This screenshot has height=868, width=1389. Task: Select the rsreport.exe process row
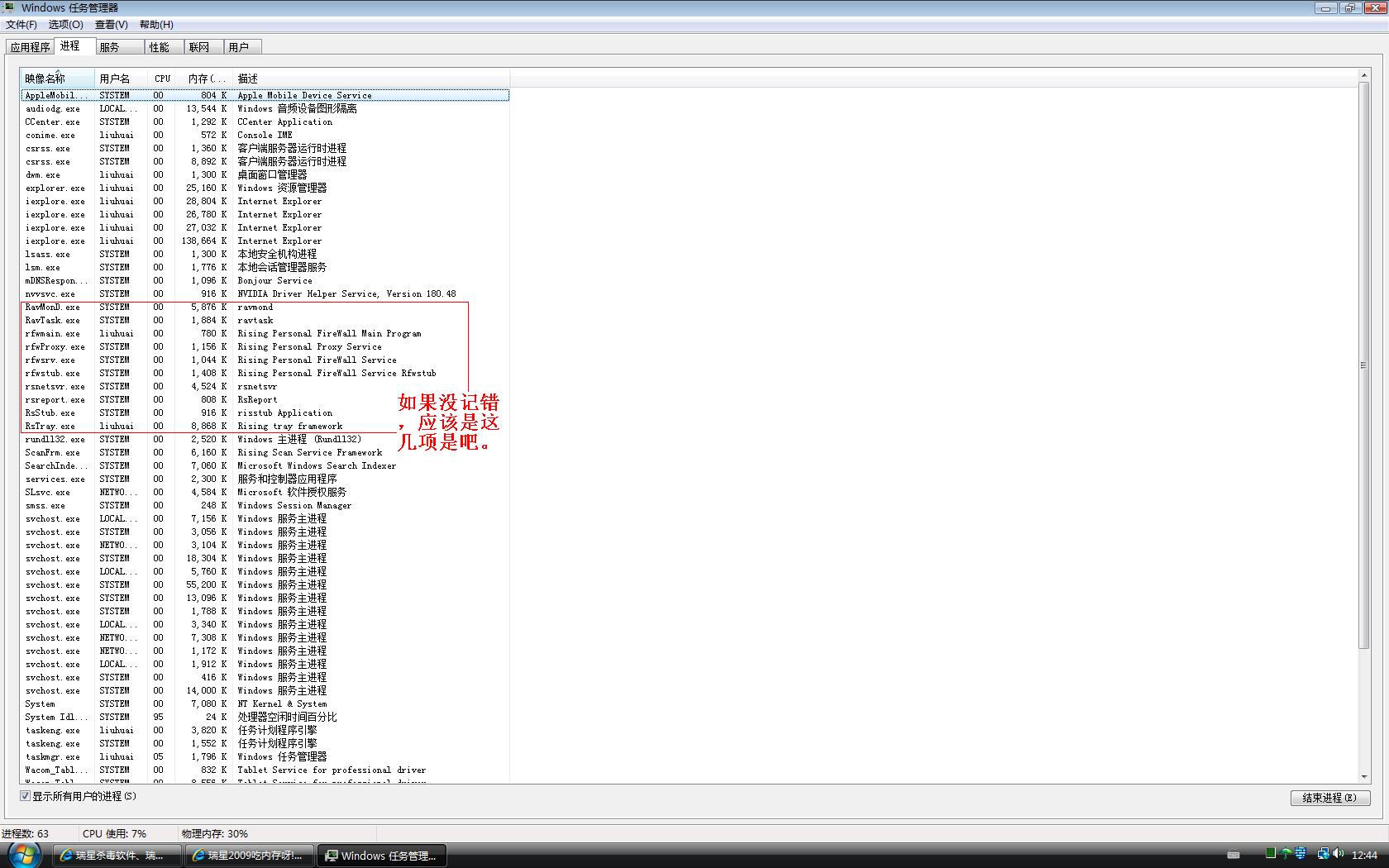point(265,399)
